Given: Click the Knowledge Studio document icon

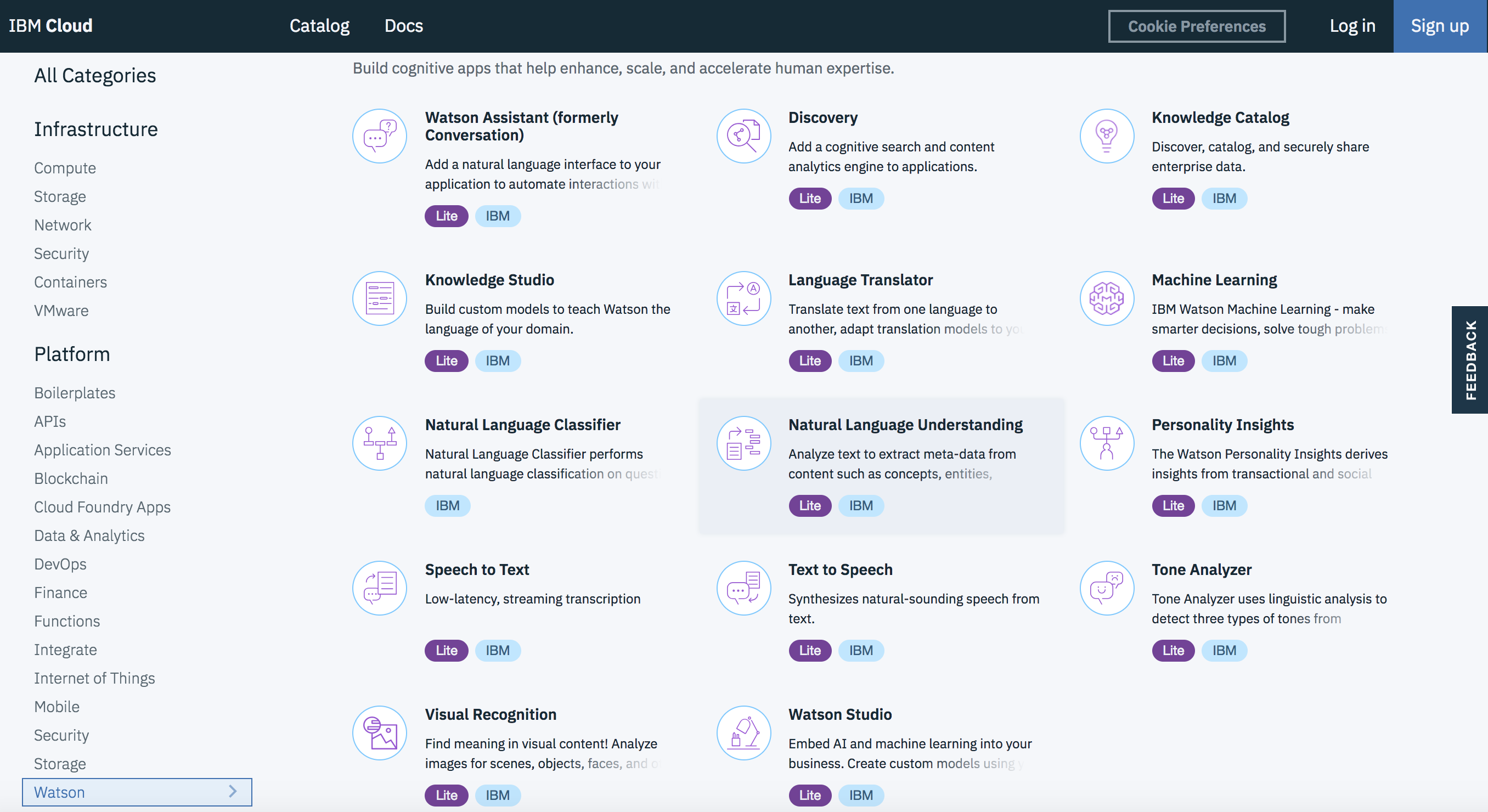Looking at the screenshot, I should pyautogui.click(x=379, y=298).
